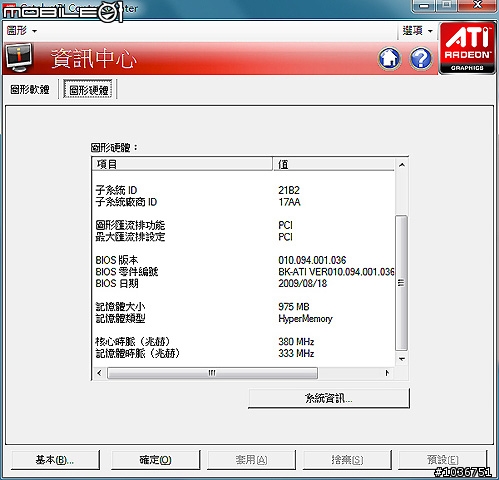The image size is (499, 480).
Task: Click the BK-ATI VER010.094.001.036 value
Action: [336, 272]
